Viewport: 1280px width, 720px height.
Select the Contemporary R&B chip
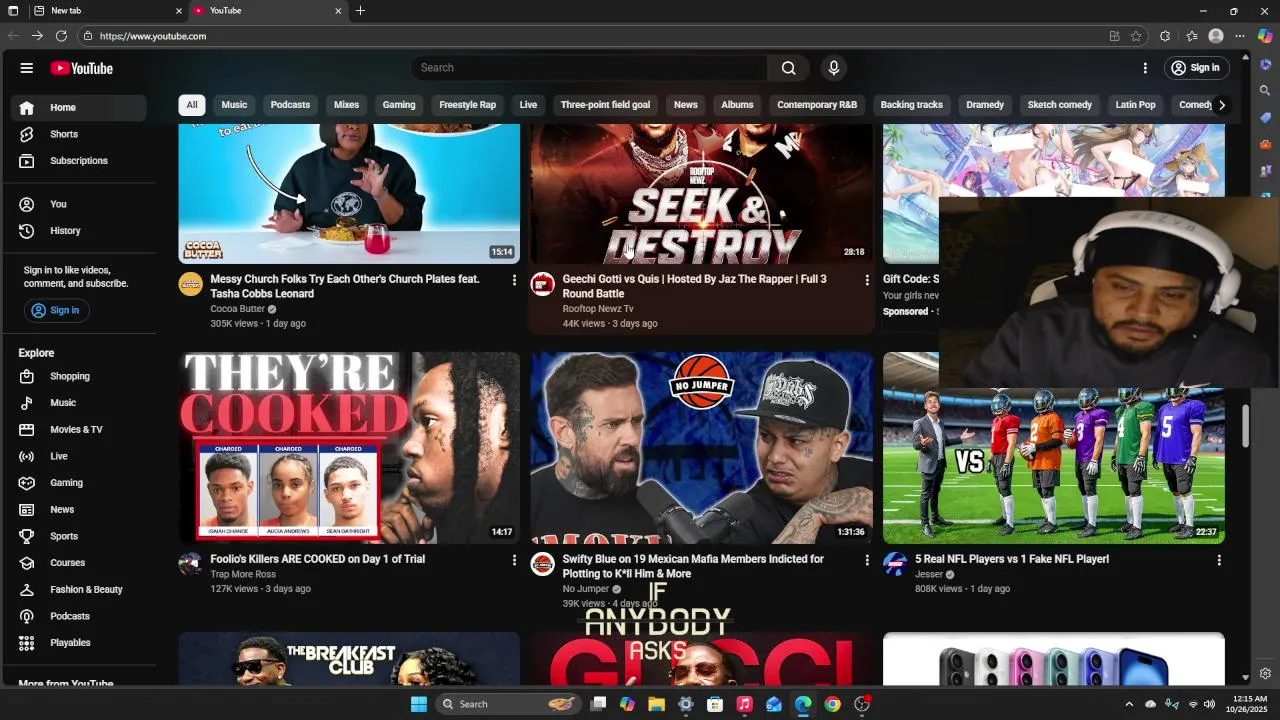[x=817, y=105]
